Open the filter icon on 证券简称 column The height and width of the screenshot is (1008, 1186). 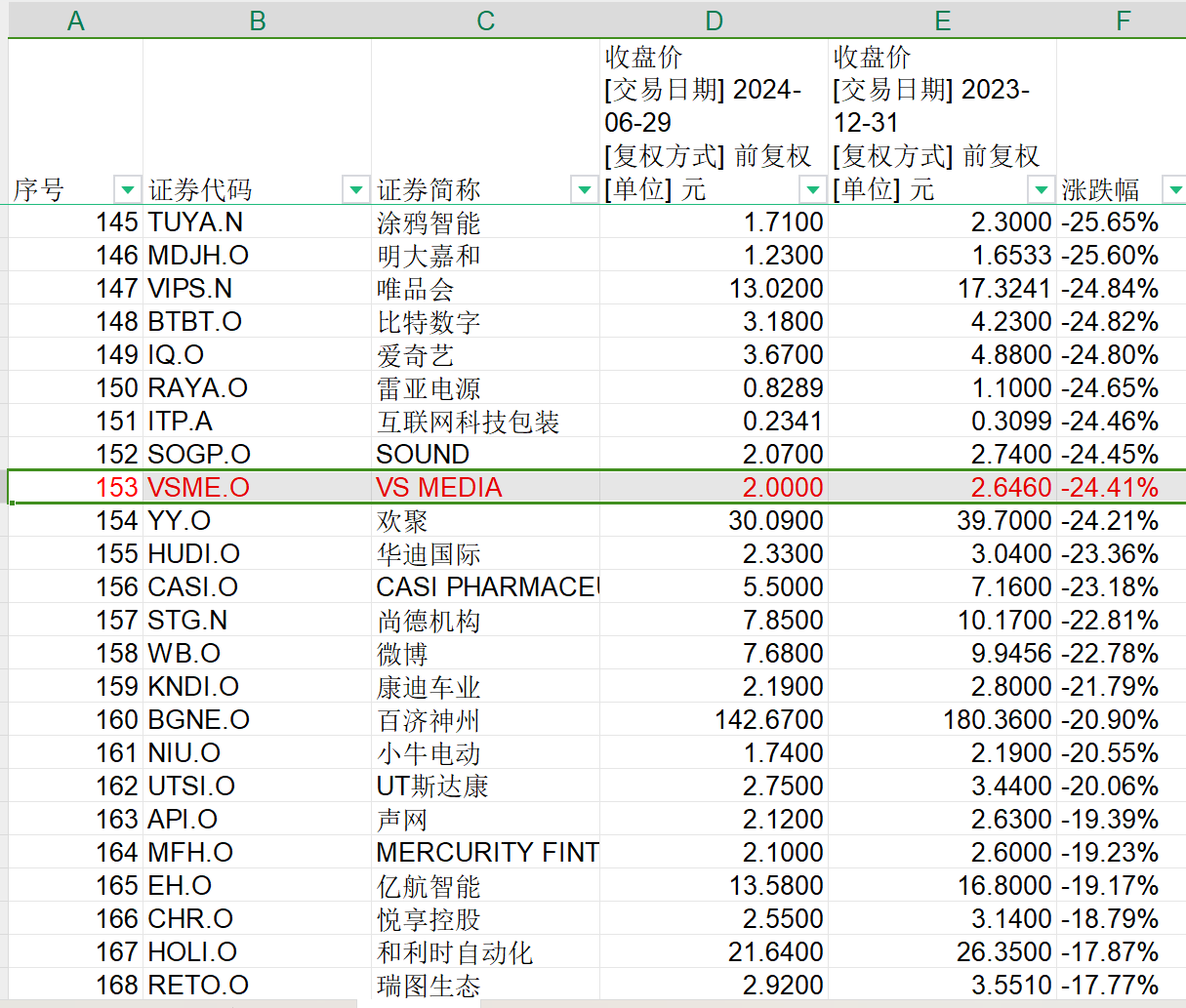pyautogui.click(x=584, y=189)
